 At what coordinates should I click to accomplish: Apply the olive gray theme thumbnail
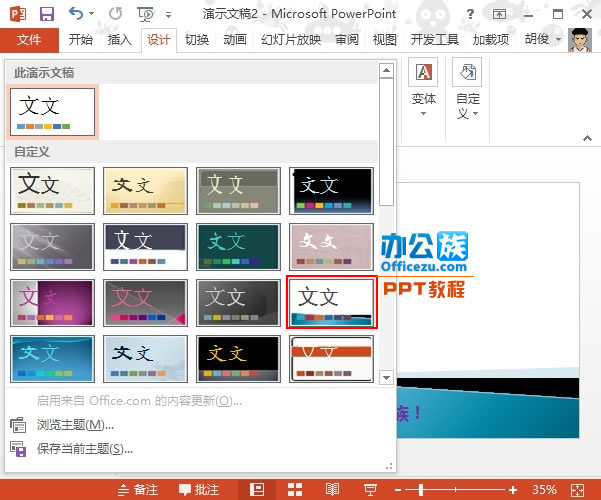point(238,191)
